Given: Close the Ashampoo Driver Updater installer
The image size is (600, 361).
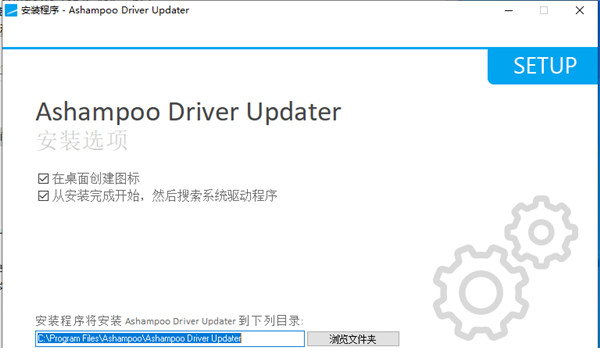Looking at the screenshot, I should 580,11.
